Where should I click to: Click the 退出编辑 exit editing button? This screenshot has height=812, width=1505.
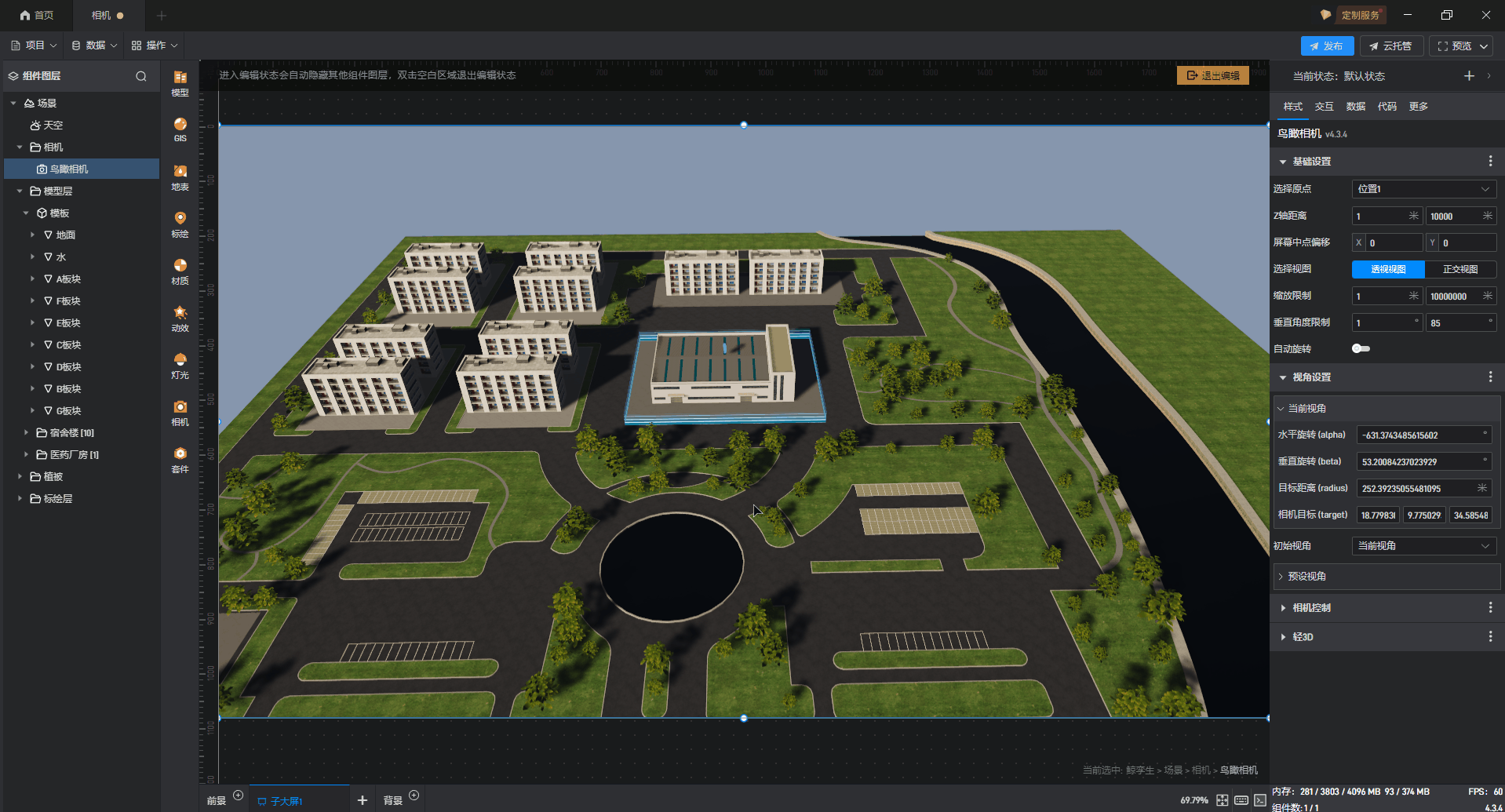point(1212,75)
